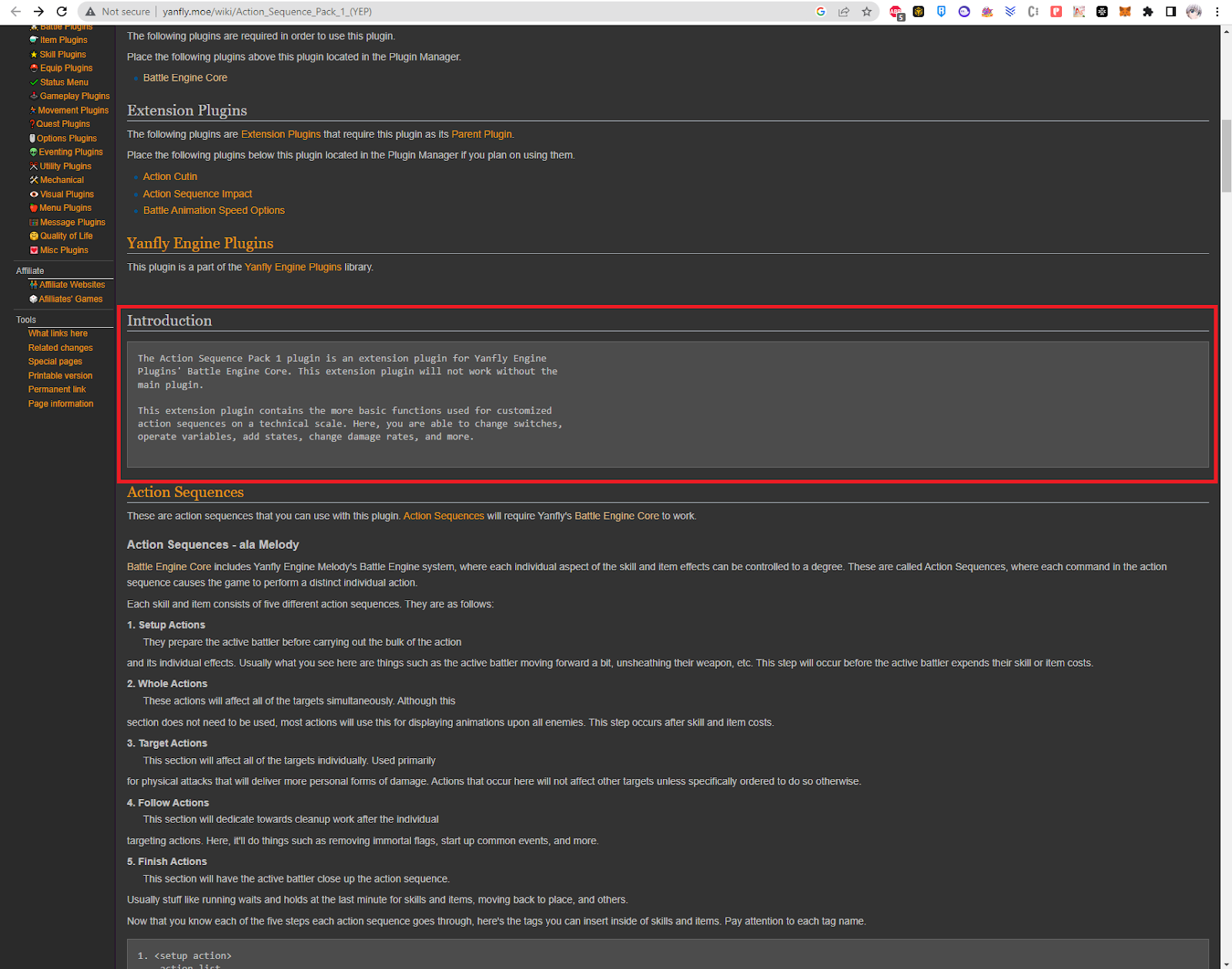Open Equip Plugins in sidebar

pos(66,68)
